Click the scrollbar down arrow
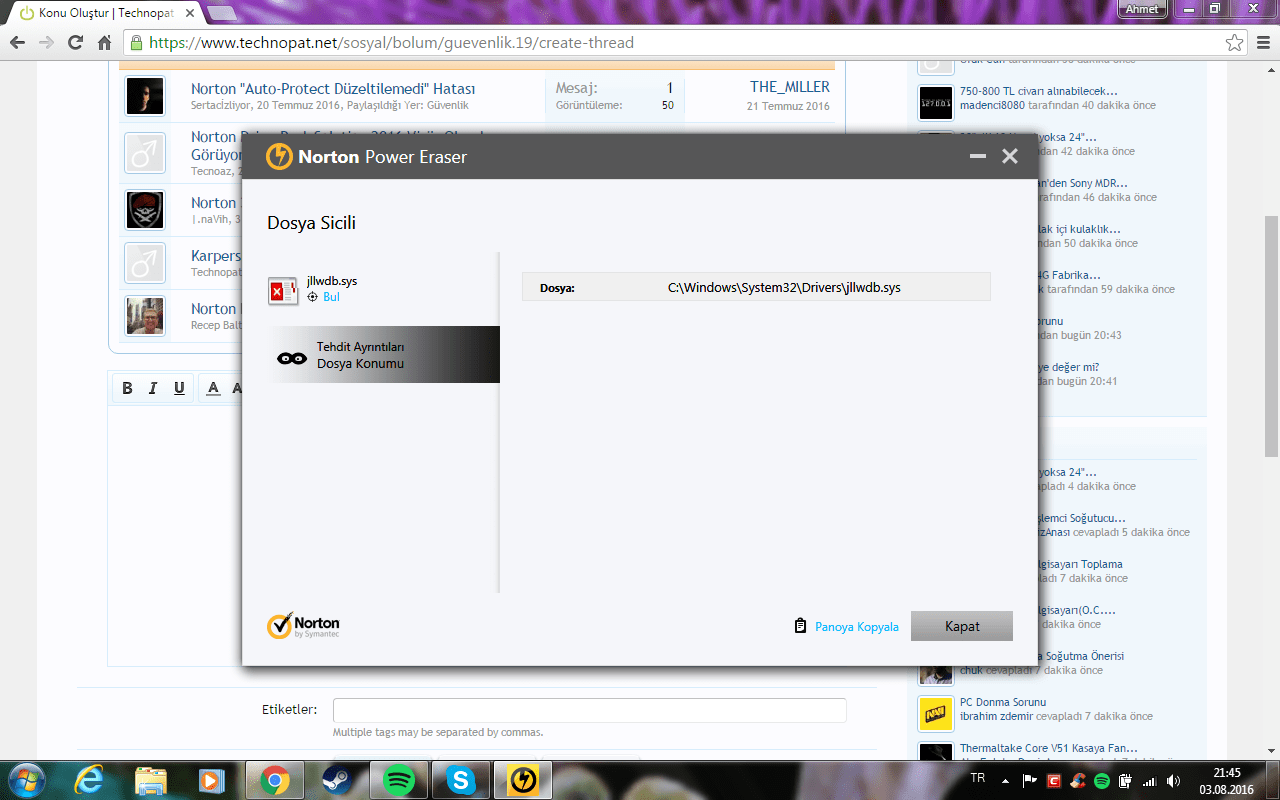 tap(1271, 749)
